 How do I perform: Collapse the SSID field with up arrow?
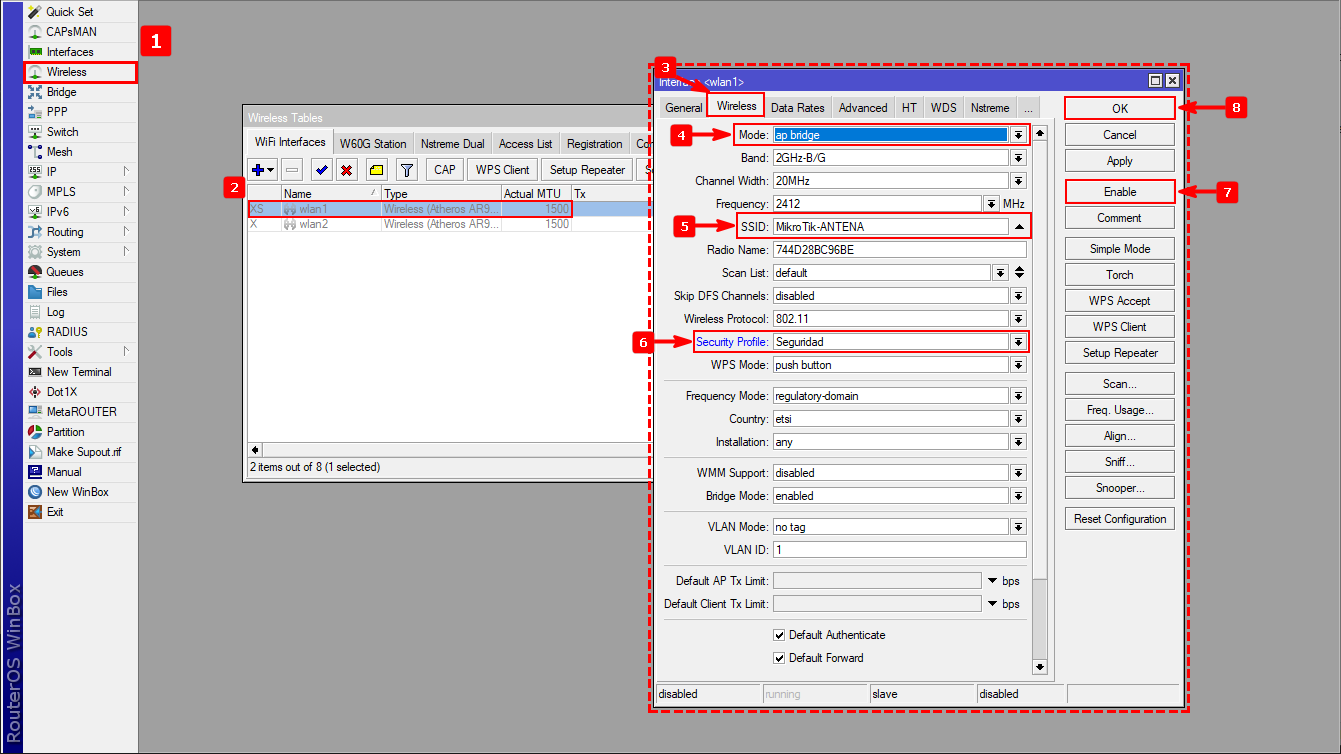(x=1018, y=227)
